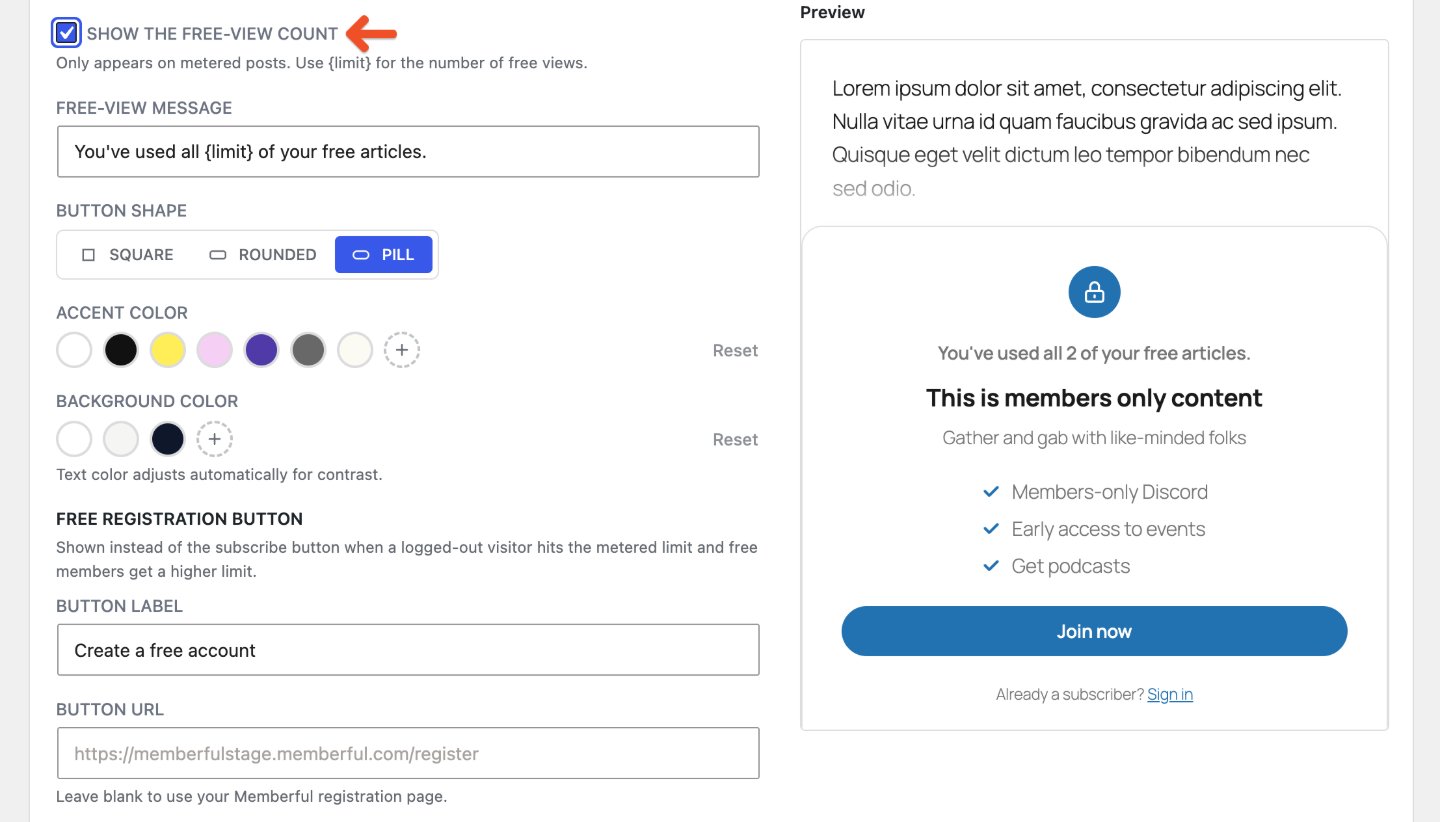Viewport: 1440px width, 822px height.
Task: Reset the accent color
Action: 735,351
